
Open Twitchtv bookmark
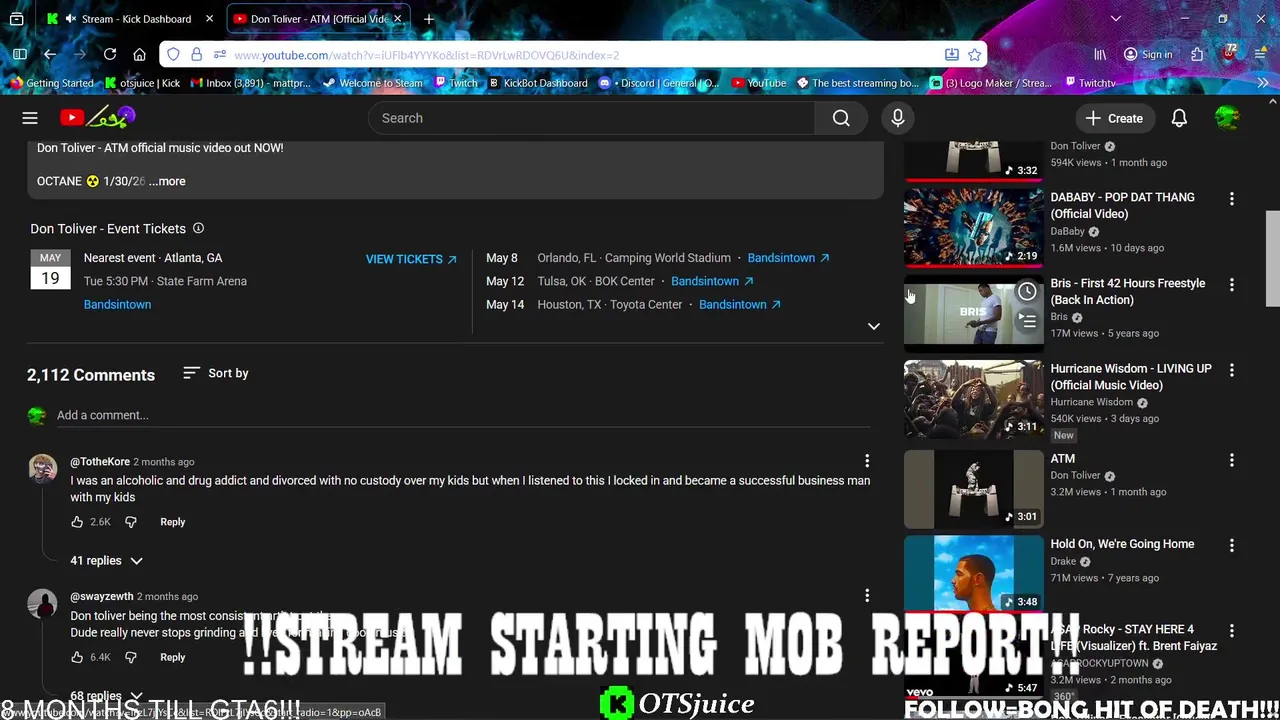point(1090,83)
